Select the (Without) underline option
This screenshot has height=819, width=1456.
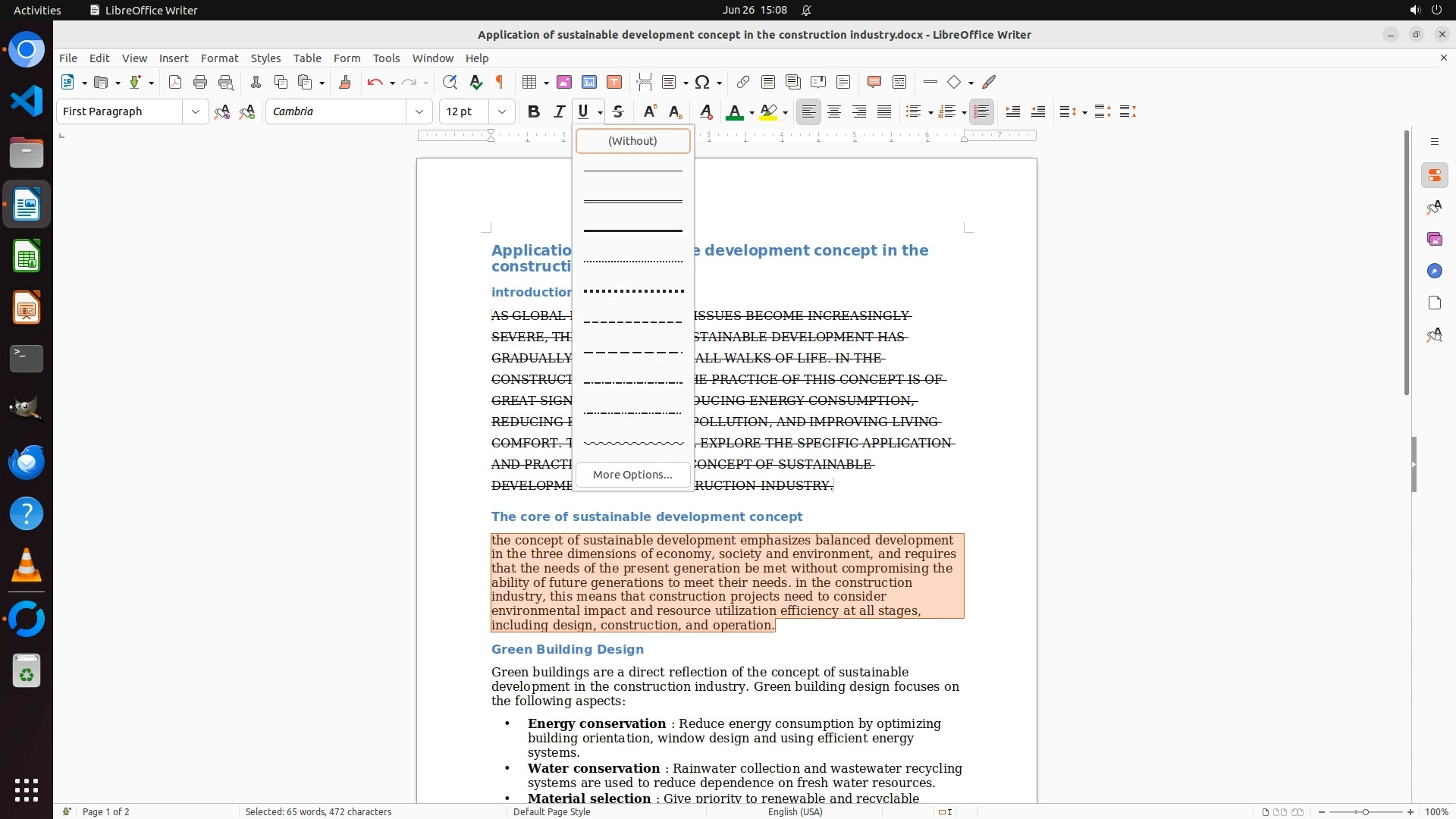(632, 141)
